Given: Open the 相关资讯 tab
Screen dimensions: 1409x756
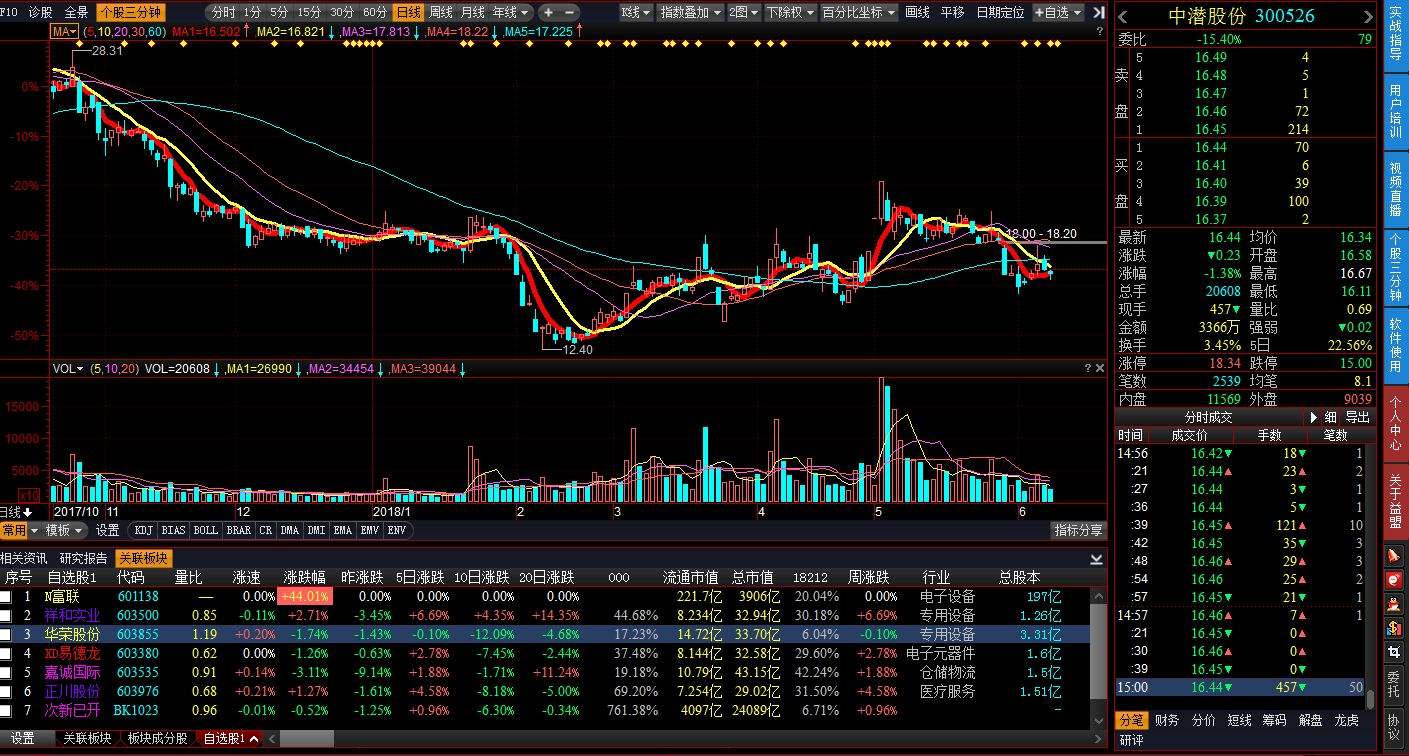Looking at the screenshot, I should pyautogui.click(x=24, y=558).
